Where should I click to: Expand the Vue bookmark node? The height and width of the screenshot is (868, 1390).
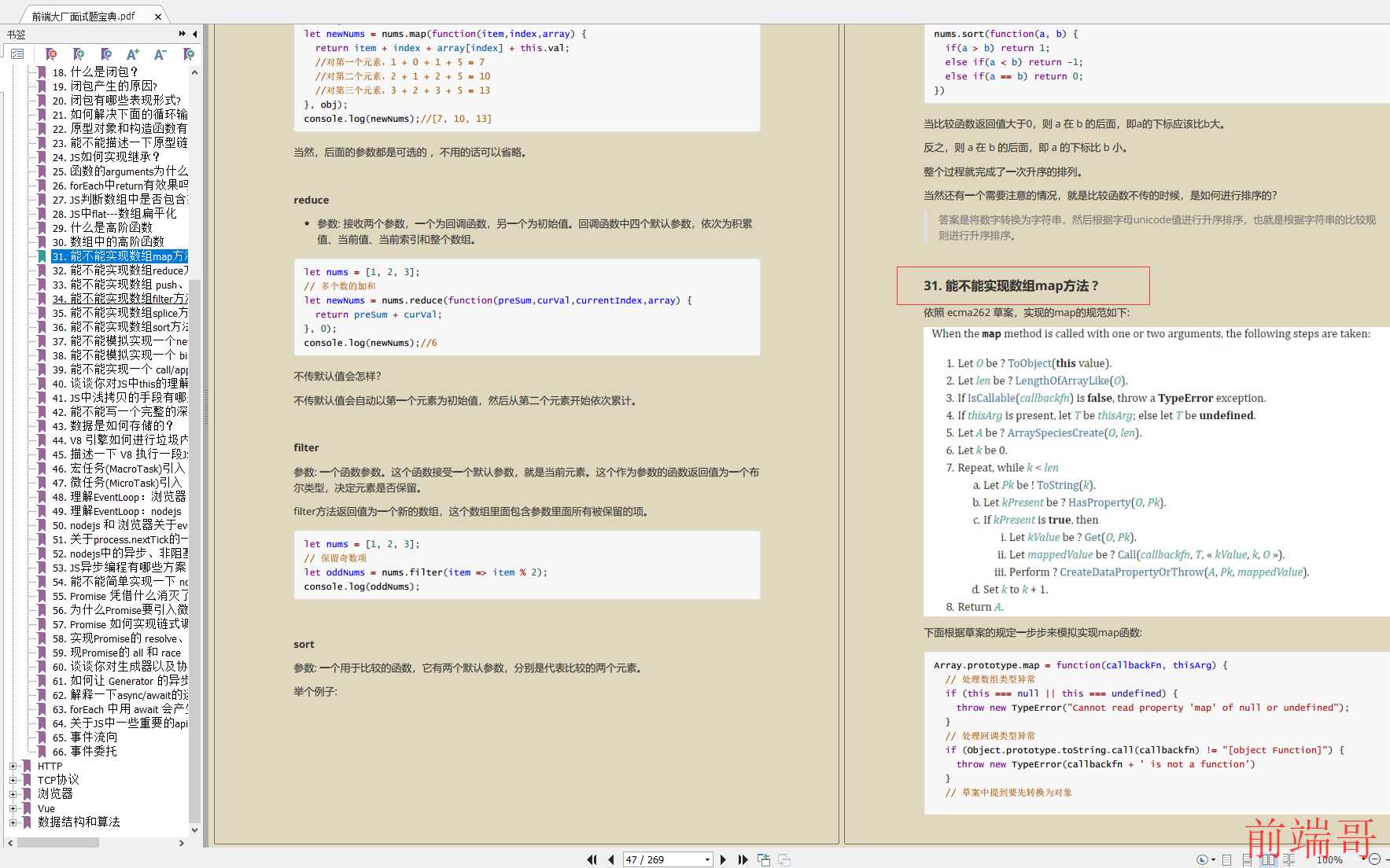tap(13, 808)
